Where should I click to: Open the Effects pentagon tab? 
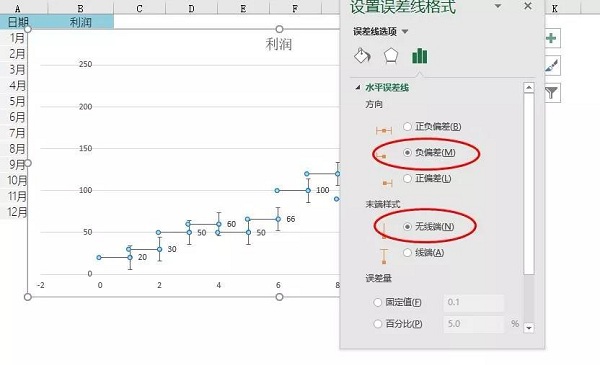pos(391,56)
